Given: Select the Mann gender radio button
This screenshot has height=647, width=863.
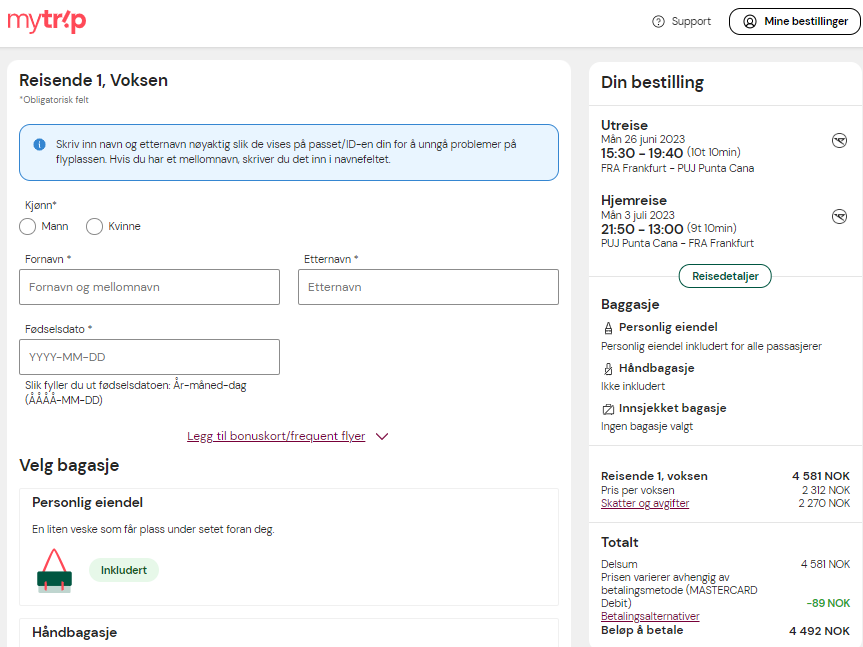Looking at the screenshot, I should (x=28, y=227).
